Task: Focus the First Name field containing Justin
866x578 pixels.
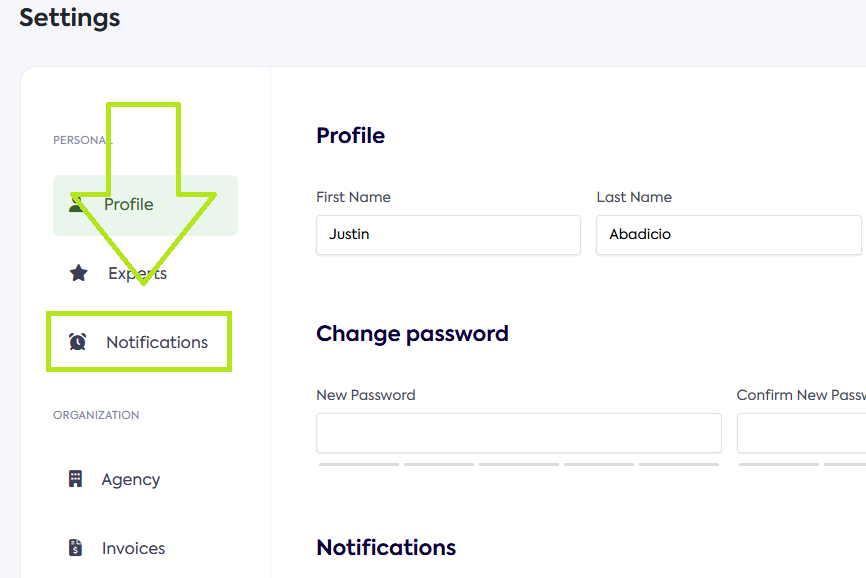Action: pyautogui.click(x=448, y=235)
